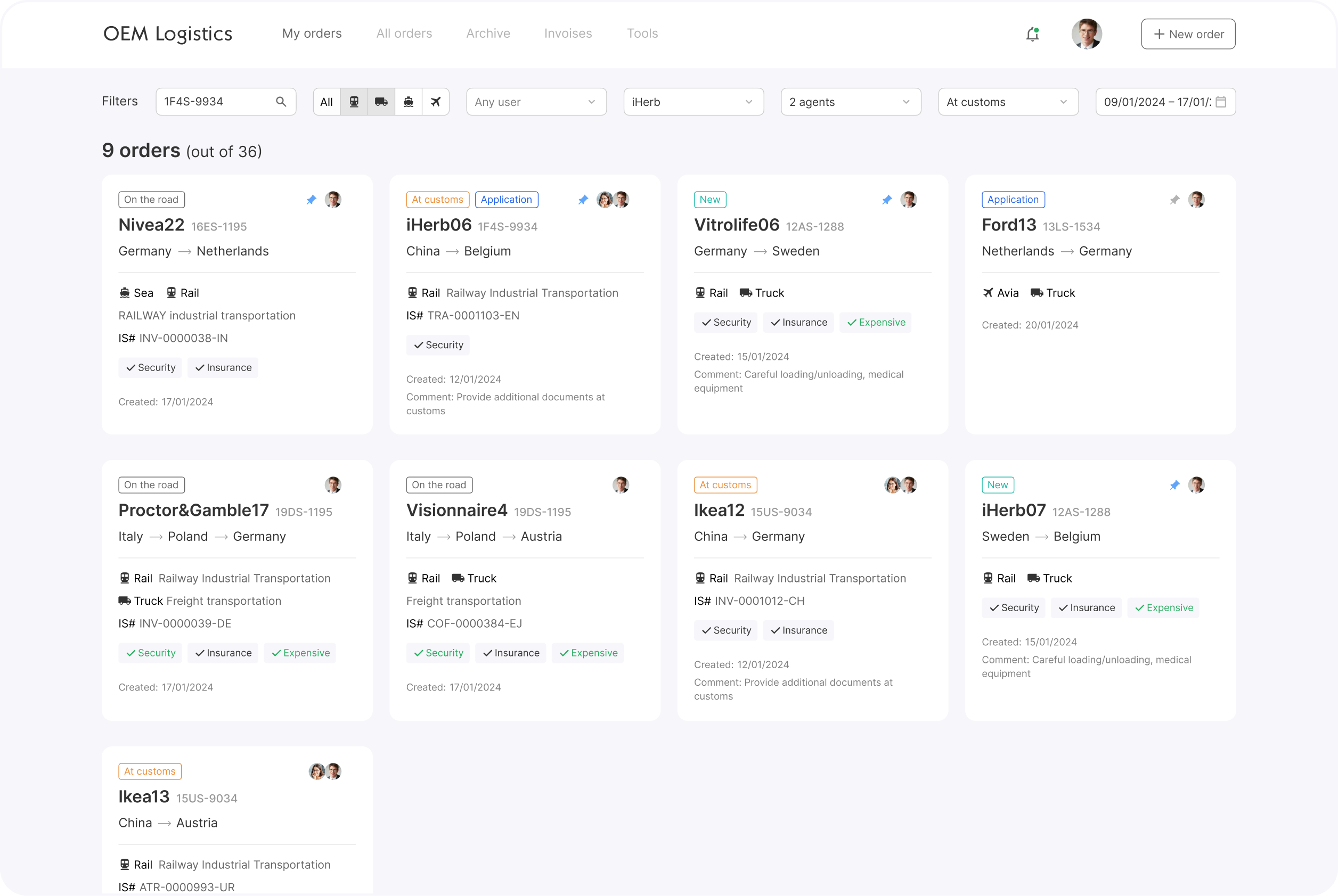This screenshot has height=896, width=1338.
Task: Open the Any user dropdown
Action: (x=535, y=102)
